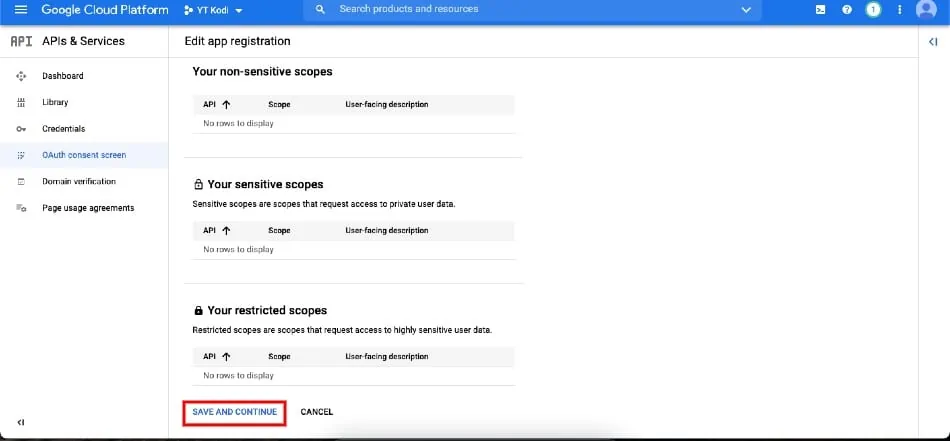This screenshot has width=950, height=441.
Task: Open the YT Kodi project selector dropdown
Action: pos(213,10)
